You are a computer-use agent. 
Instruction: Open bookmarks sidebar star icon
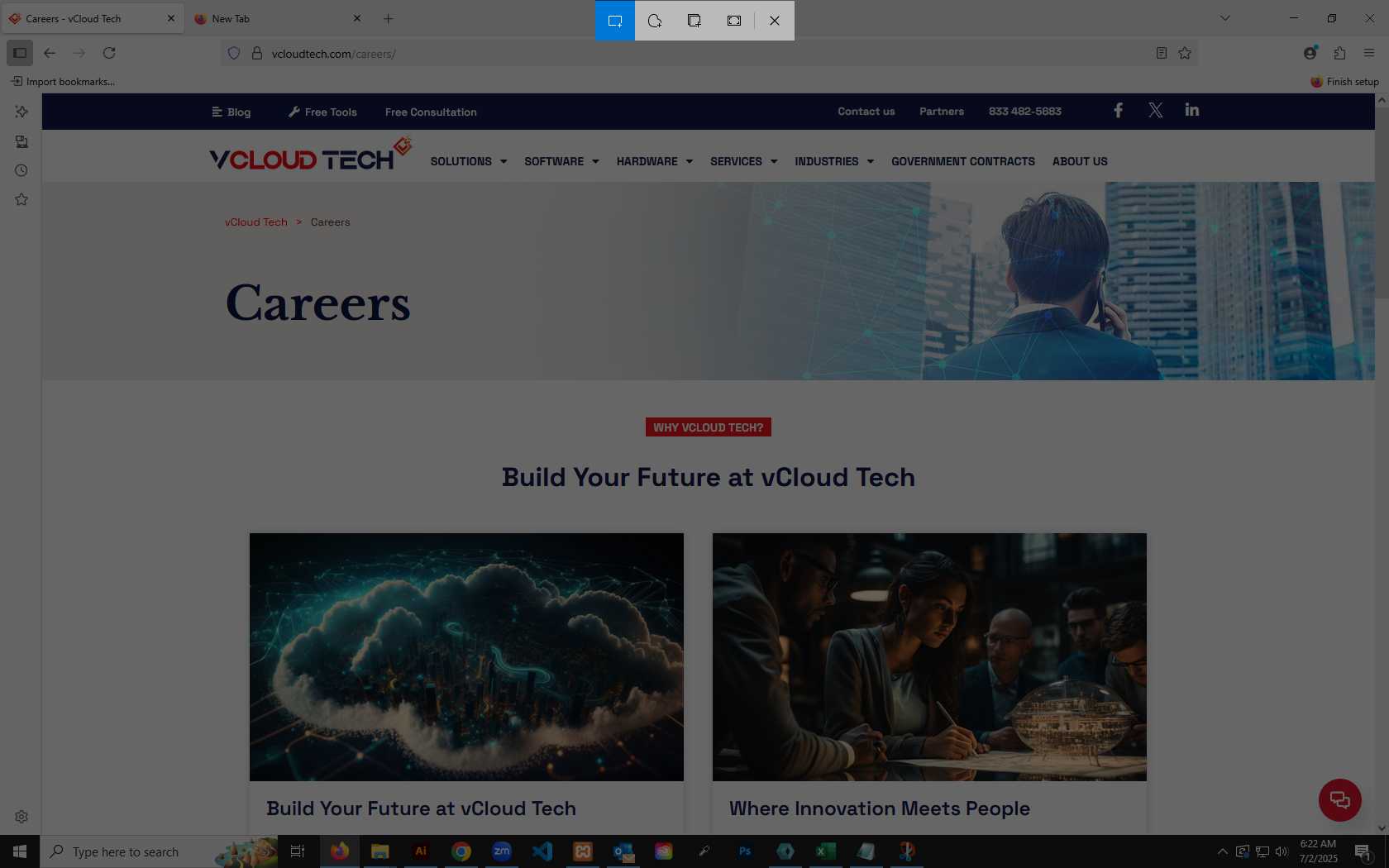click(x=21, y=199)
